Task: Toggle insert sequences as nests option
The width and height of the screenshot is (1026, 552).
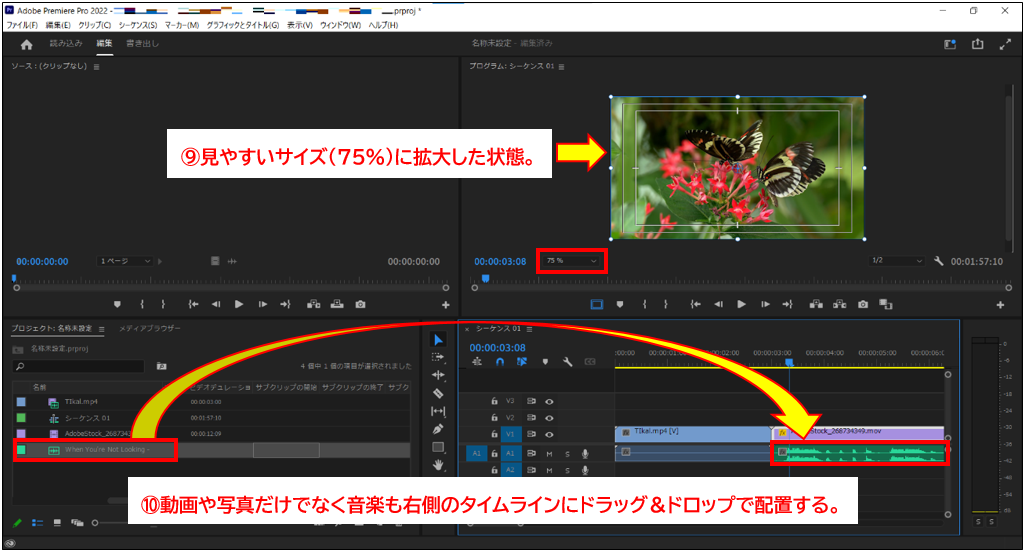Action: click(x=477, y=362)
